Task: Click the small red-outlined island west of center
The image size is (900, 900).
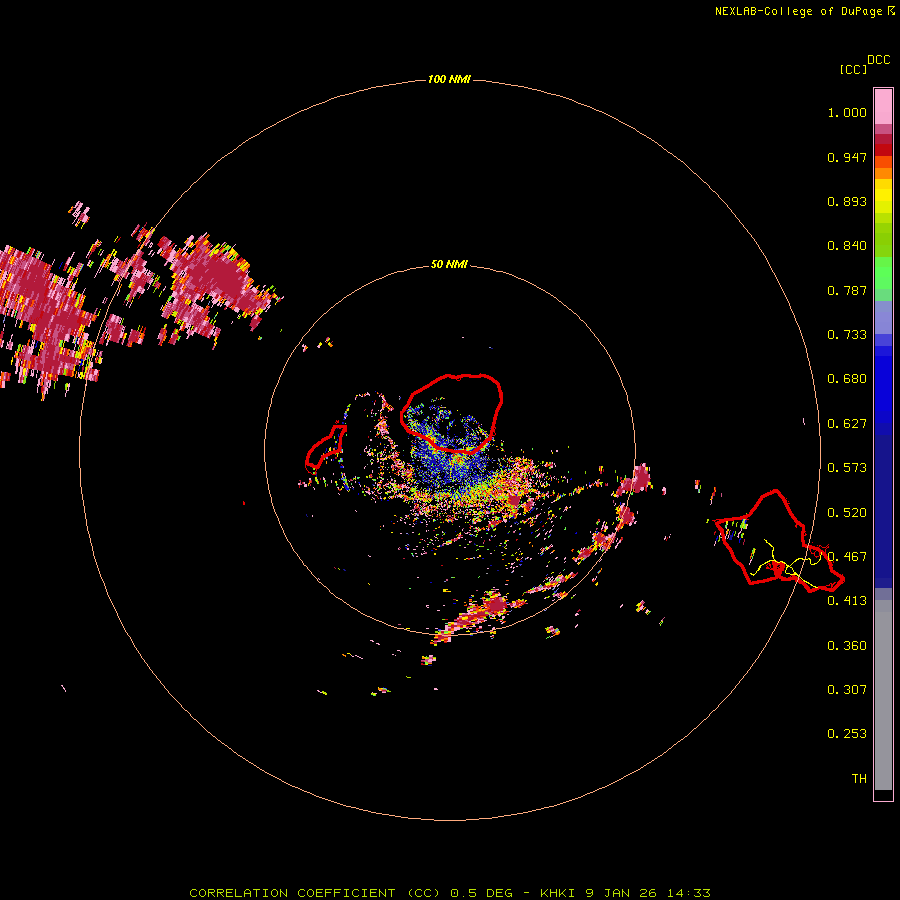Action: coord(325,447)
